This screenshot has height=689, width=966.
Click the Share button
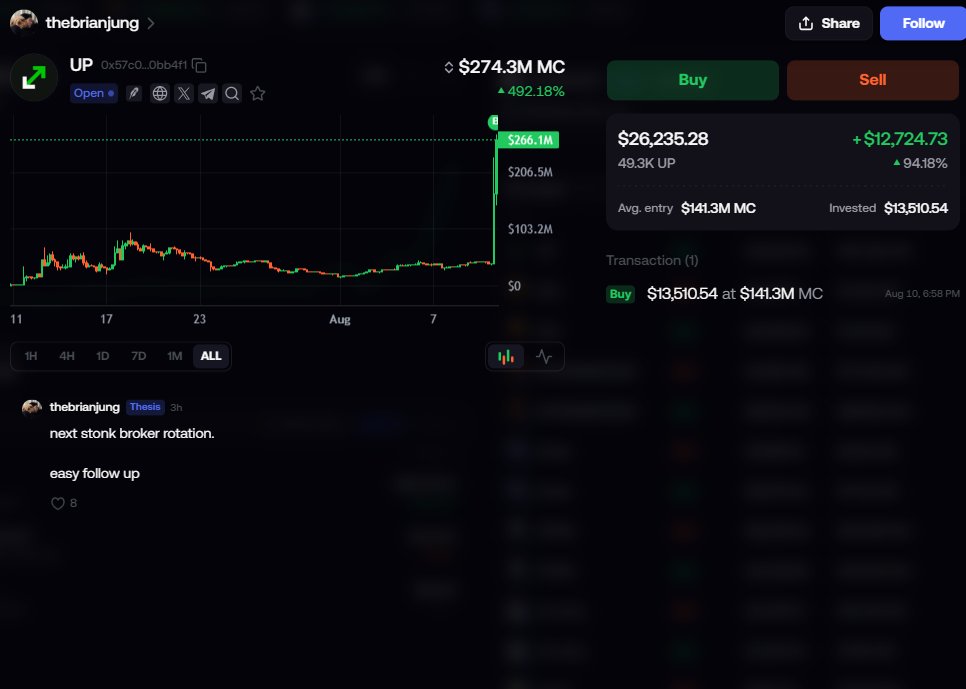coord(829,23)
